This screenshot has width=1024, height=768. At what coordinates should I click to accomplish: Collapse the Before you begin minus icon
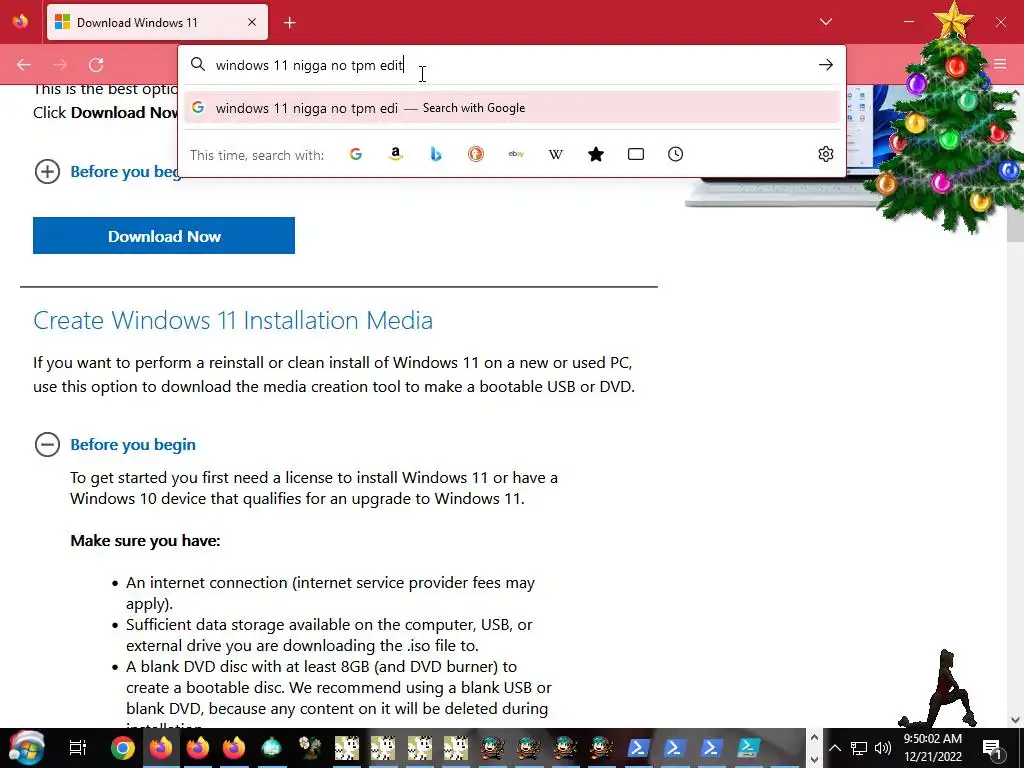tap(47, 445)
